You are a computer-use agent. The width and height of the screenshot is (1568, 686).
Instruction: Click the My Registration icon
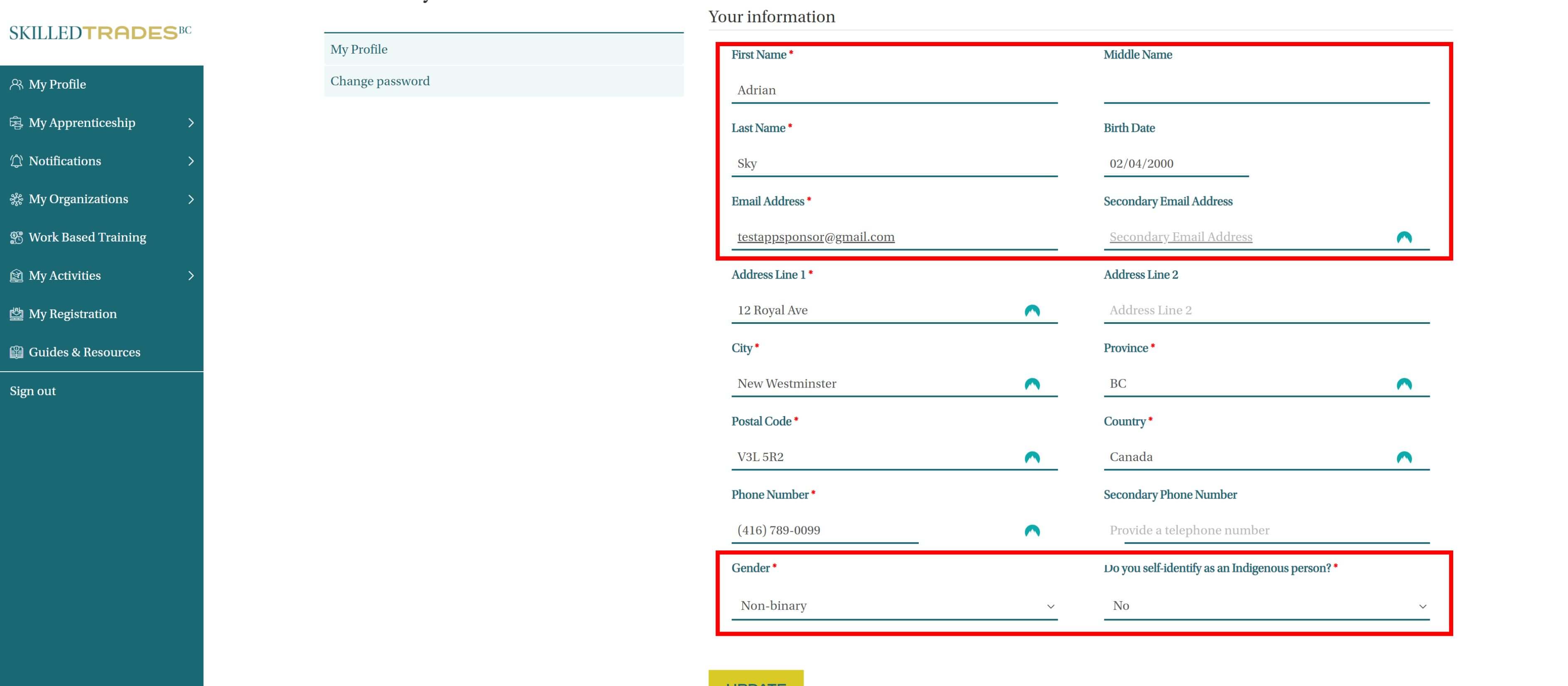(x=17, y=313)
